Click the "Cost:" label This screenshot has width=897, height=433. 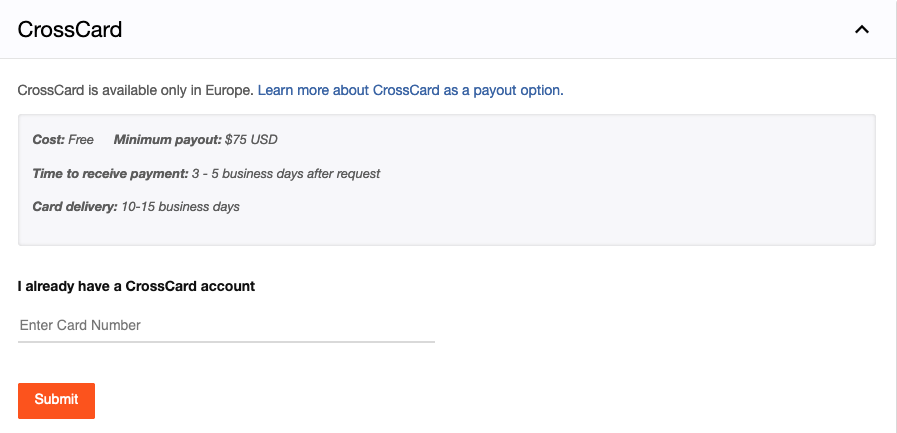tap(48, 140)
